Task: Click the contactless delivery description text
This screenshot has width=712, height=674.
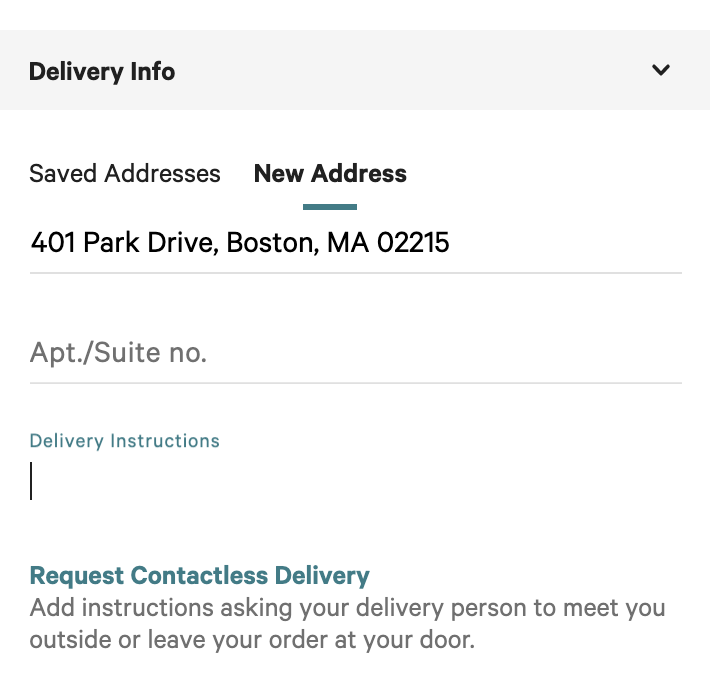Action: pos(347,609)
